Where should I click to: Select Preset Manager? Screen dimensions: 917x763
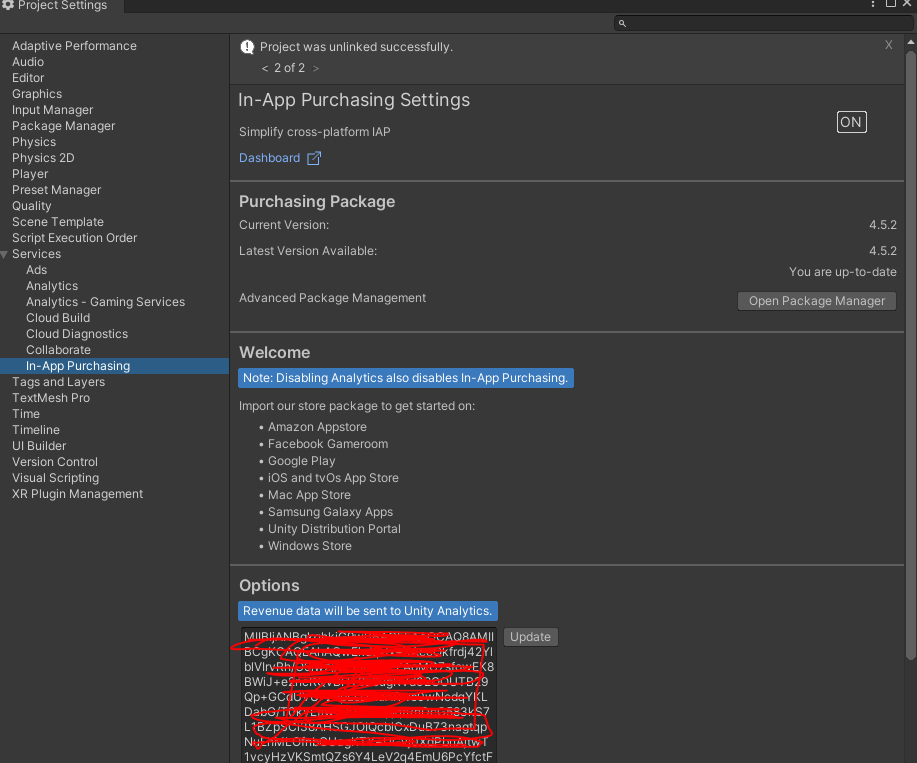click(x=57, y=189)
